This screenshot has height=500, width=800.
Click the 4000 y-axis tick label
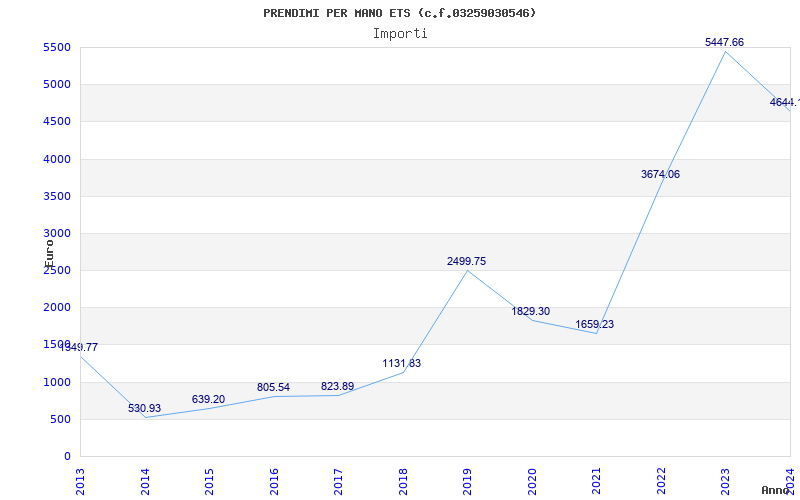pyautogui.click(x=57, y=159)
